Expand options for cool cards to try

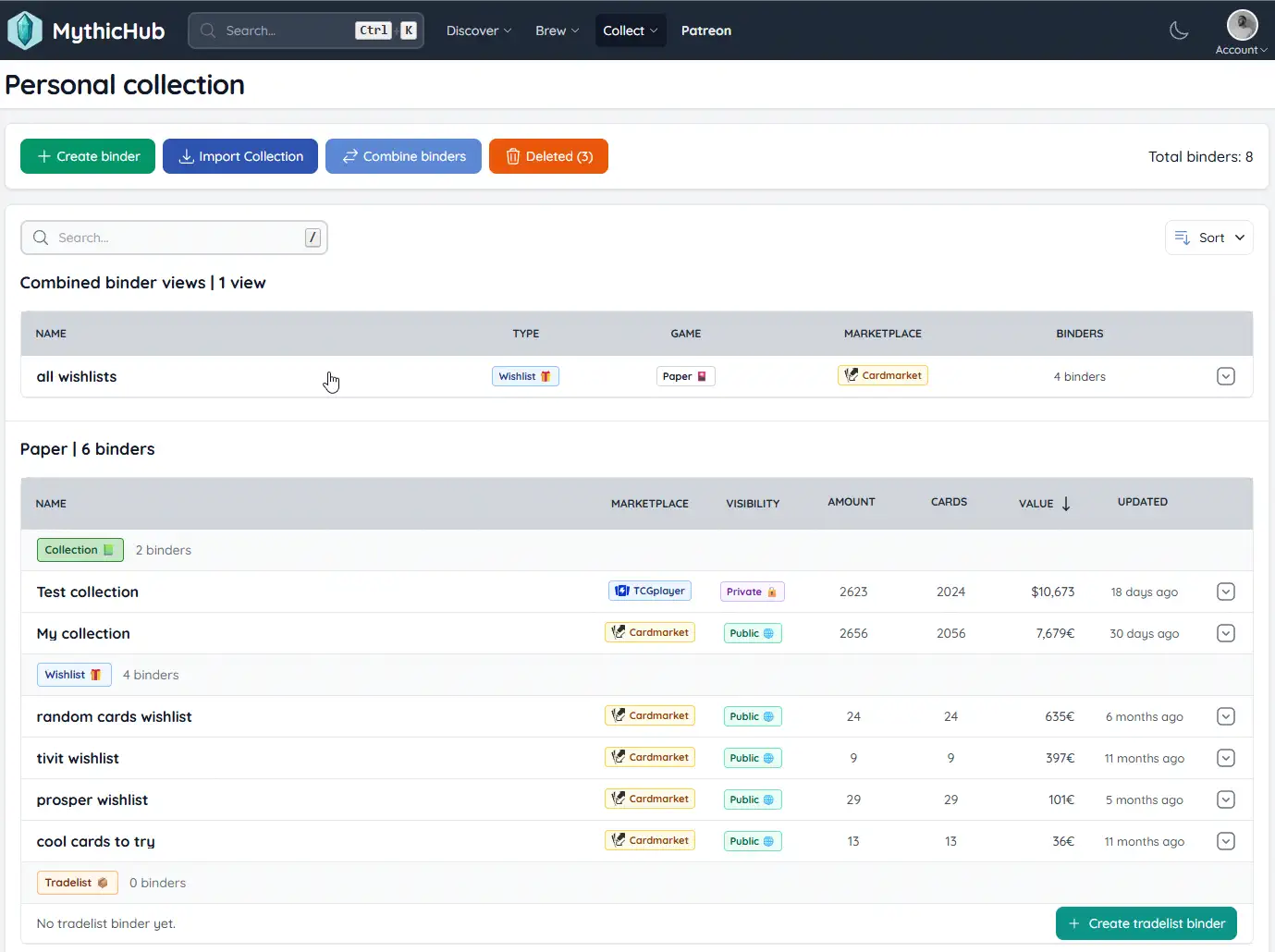tap(1226, 841)
